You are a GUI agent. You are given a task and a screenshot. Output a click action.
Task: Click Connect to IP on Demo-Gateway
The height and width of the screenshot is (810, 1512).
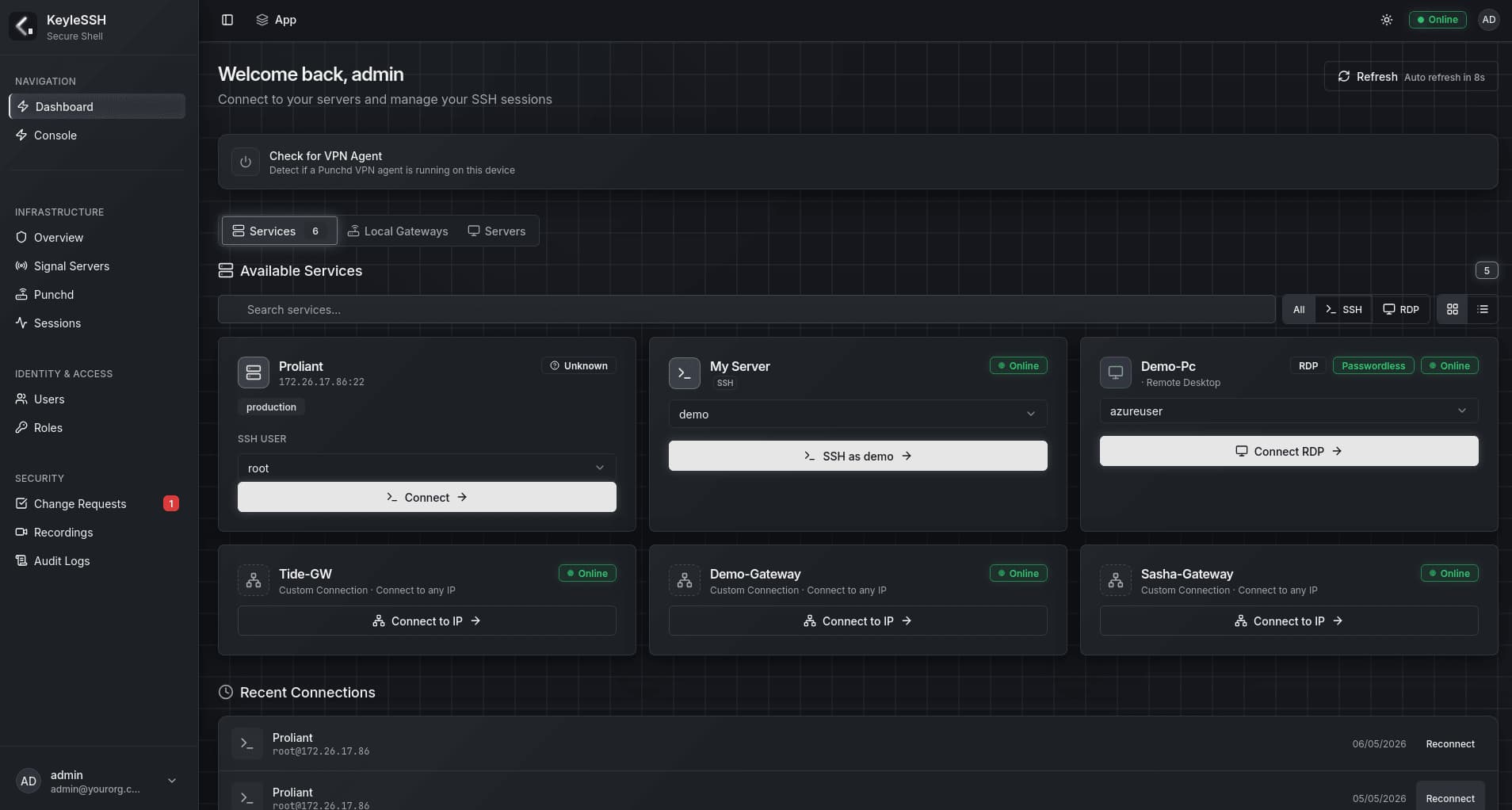(858, 621)
